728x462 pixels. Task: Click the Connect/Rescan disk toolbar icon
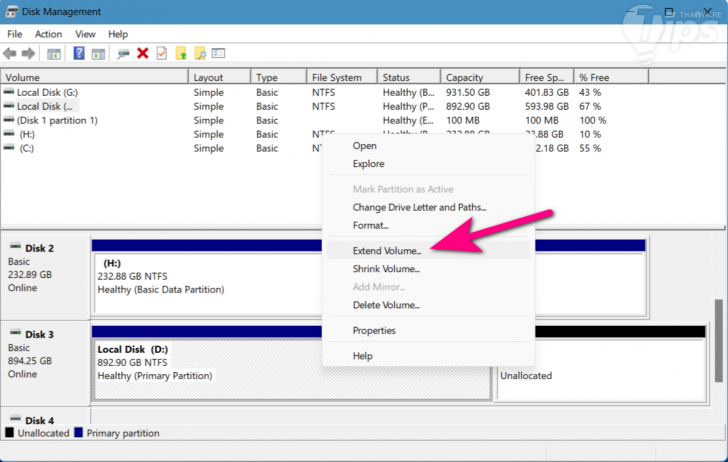[123, 54]
